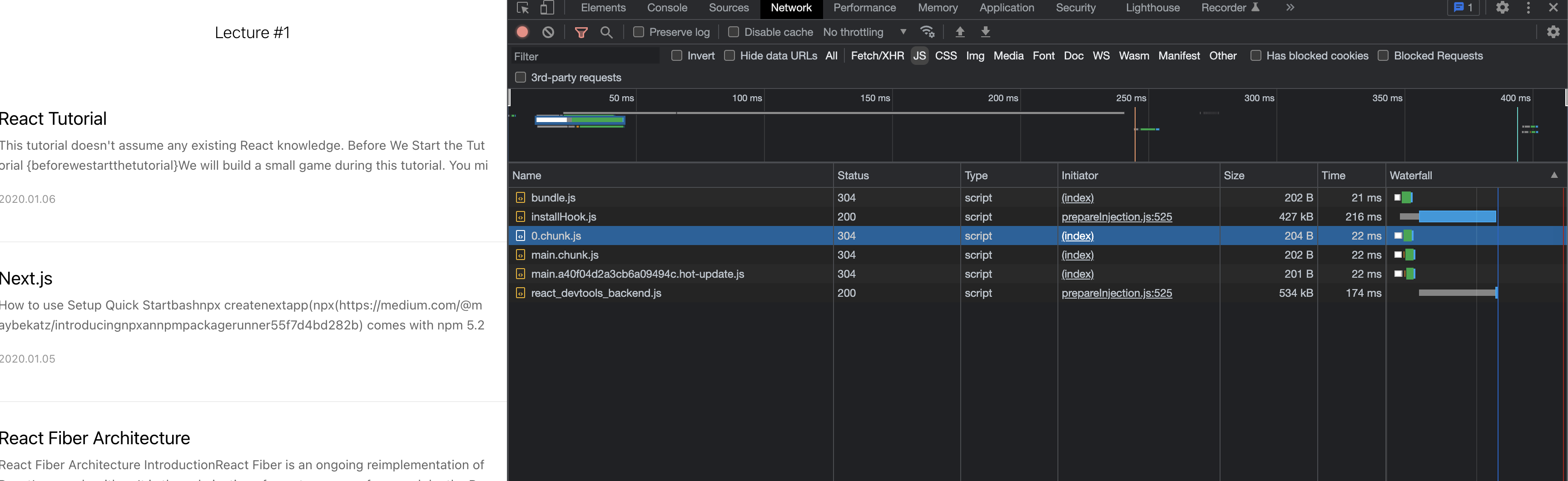Viewport: 1568px width, 481px height.
Task: Click the main.chunk.js file icon
Action: pos(521,255)
